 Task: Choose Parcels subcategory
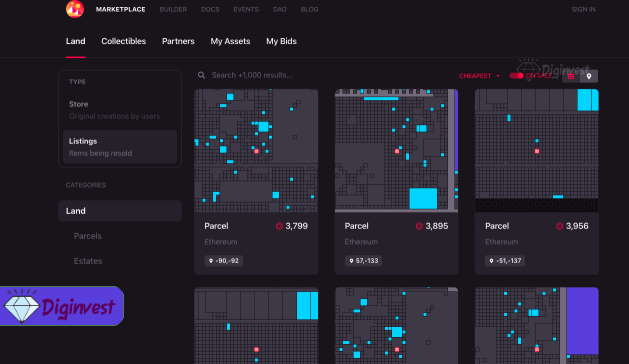[87, 236]
